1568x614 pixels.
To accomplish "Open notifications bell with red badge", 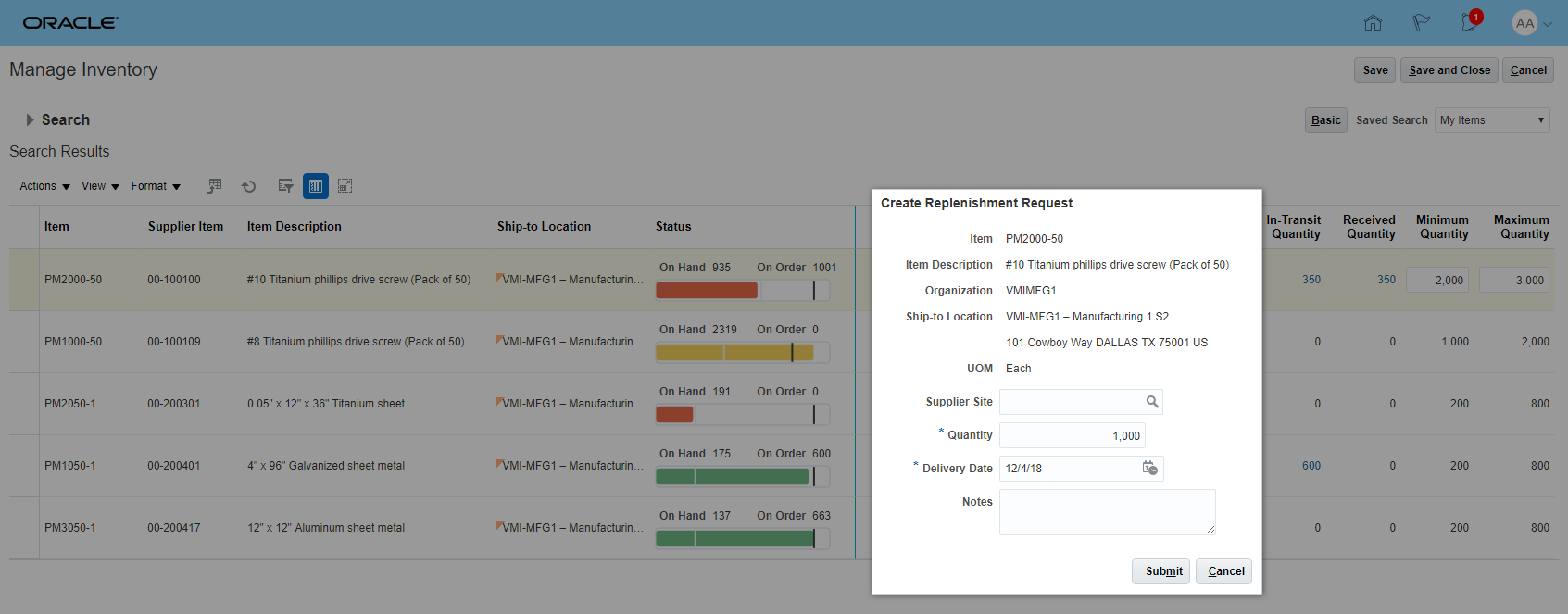I will coord(1471,21).
